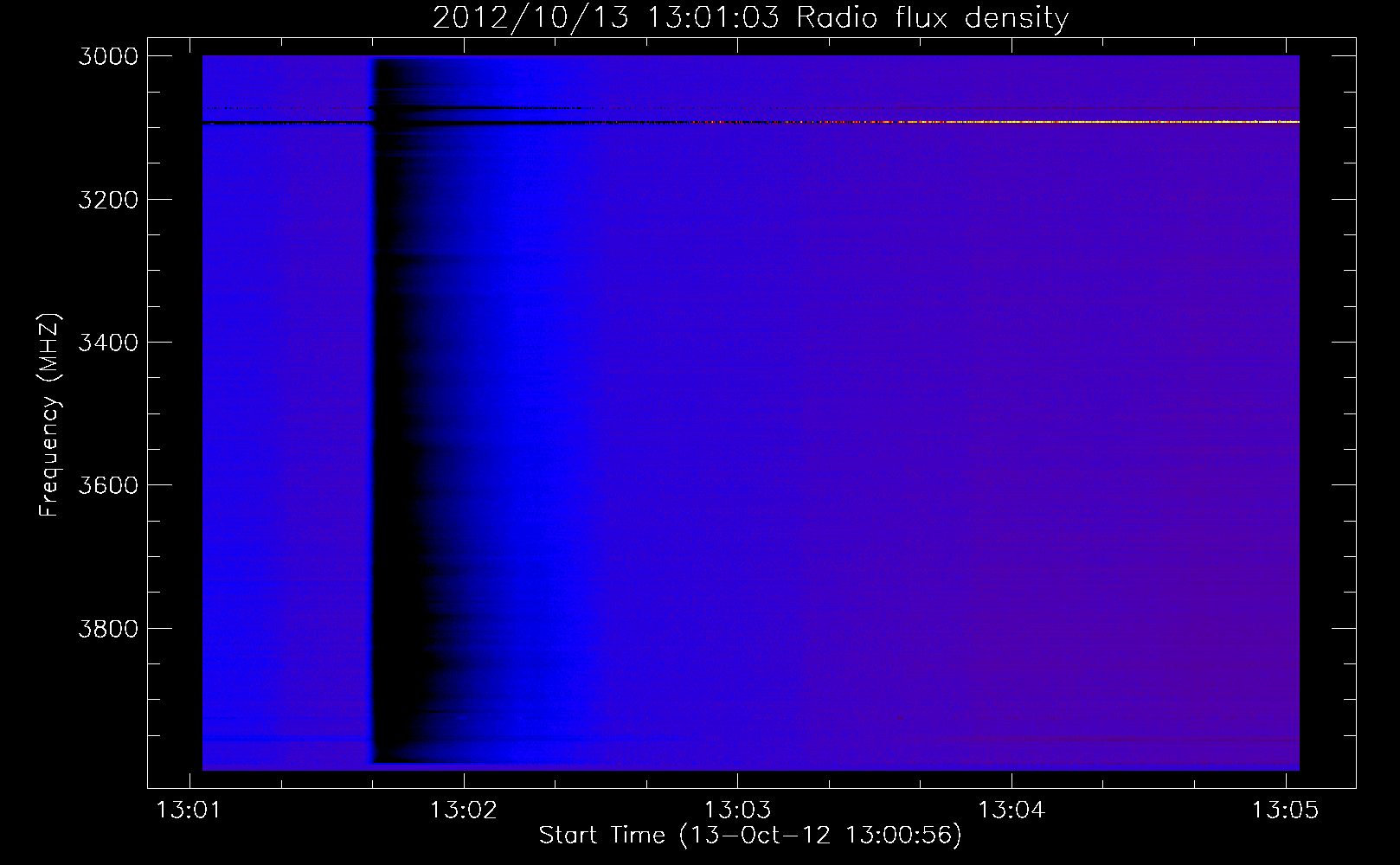Click the 3200 frequency tick label
1400x865 pixels.
click(x=108, y=199)
